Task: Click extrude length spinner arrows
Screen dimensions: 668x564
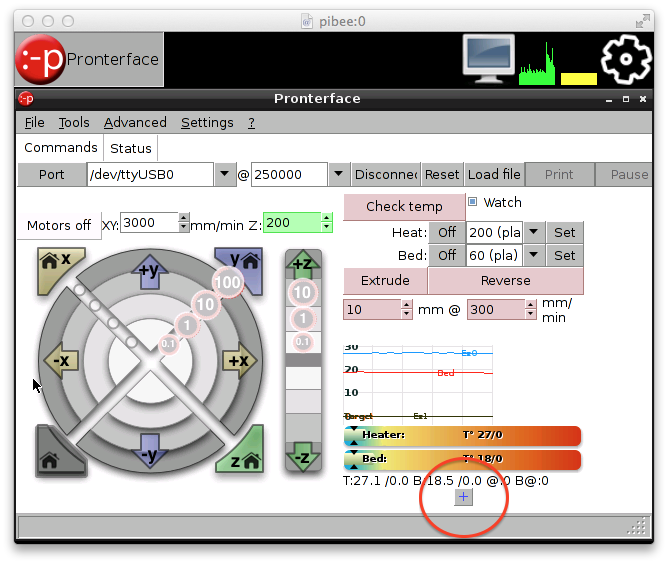Action: pos(406,309)
